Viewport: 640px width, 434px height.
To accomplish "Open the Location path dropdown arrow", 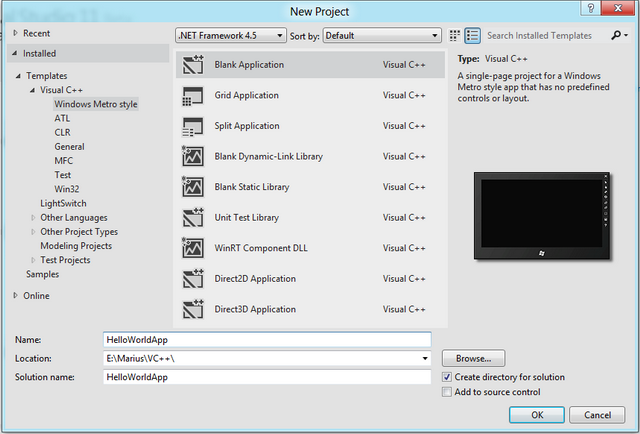I will (x=425, y=358).
